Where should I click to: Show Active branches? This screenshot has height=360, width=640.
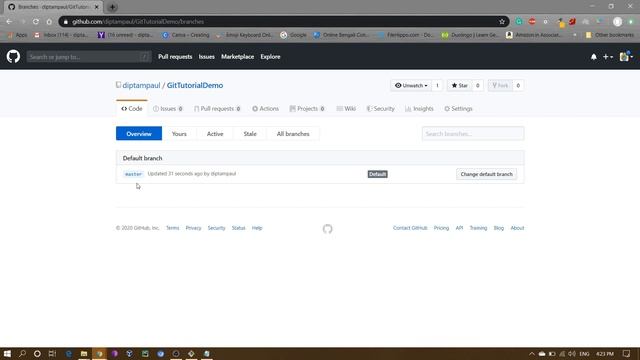coord(215,133)
